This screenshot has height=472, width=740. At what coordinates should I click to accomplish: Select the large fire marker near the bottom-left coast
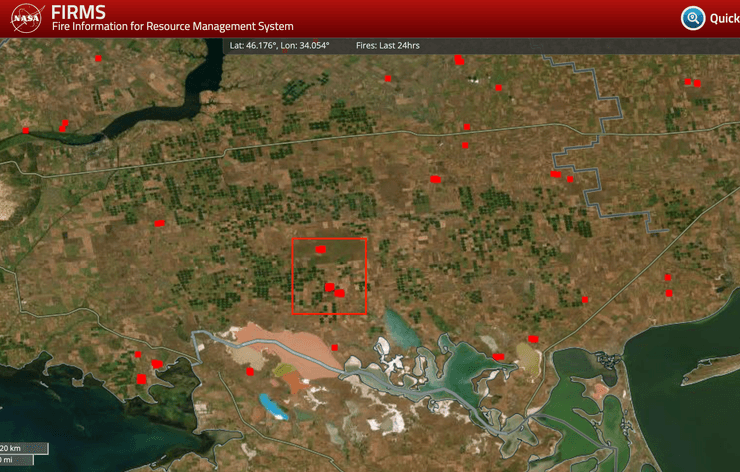(142, 378)
